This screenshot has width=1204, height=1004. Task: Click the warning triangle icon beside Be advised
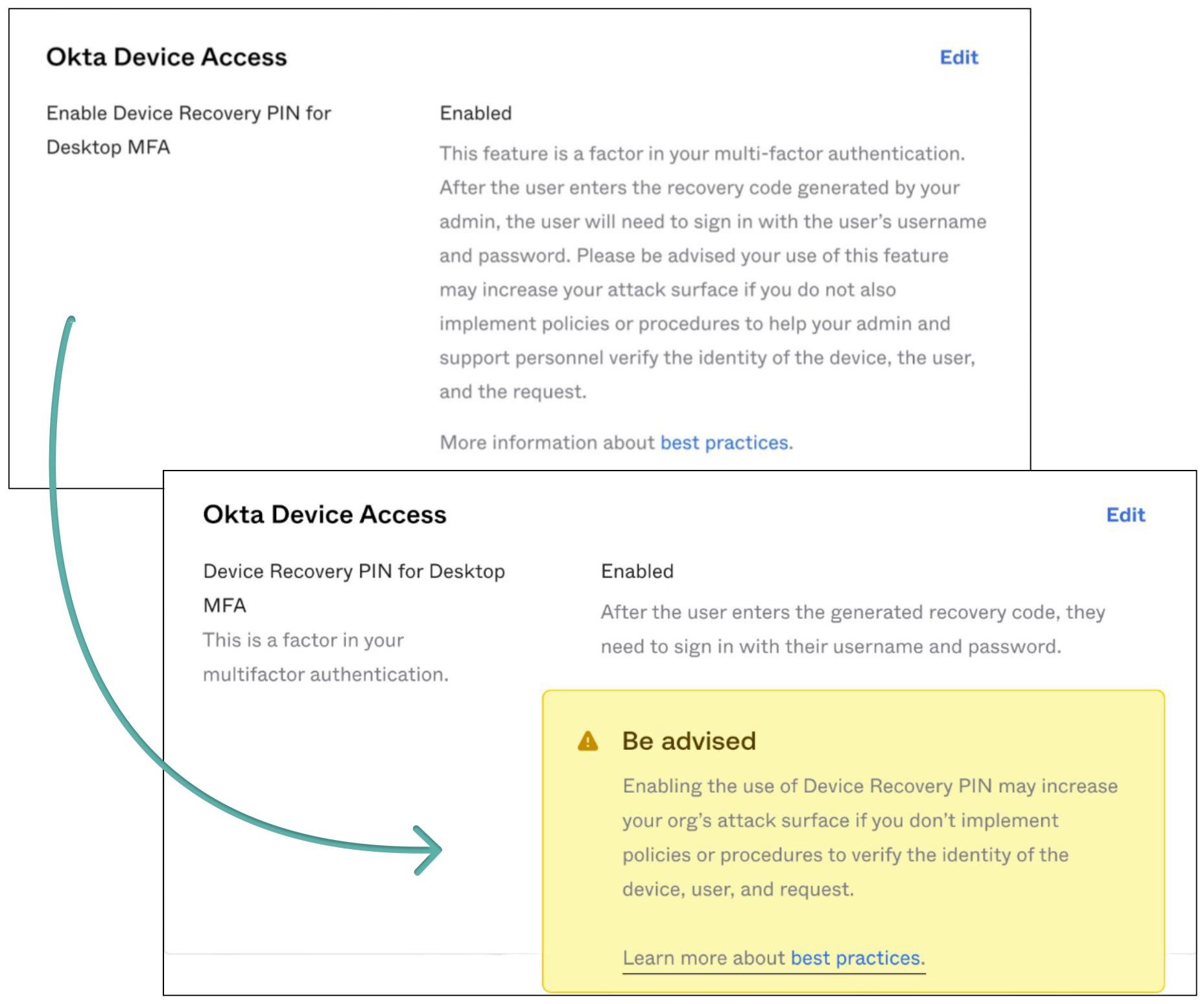587,741
